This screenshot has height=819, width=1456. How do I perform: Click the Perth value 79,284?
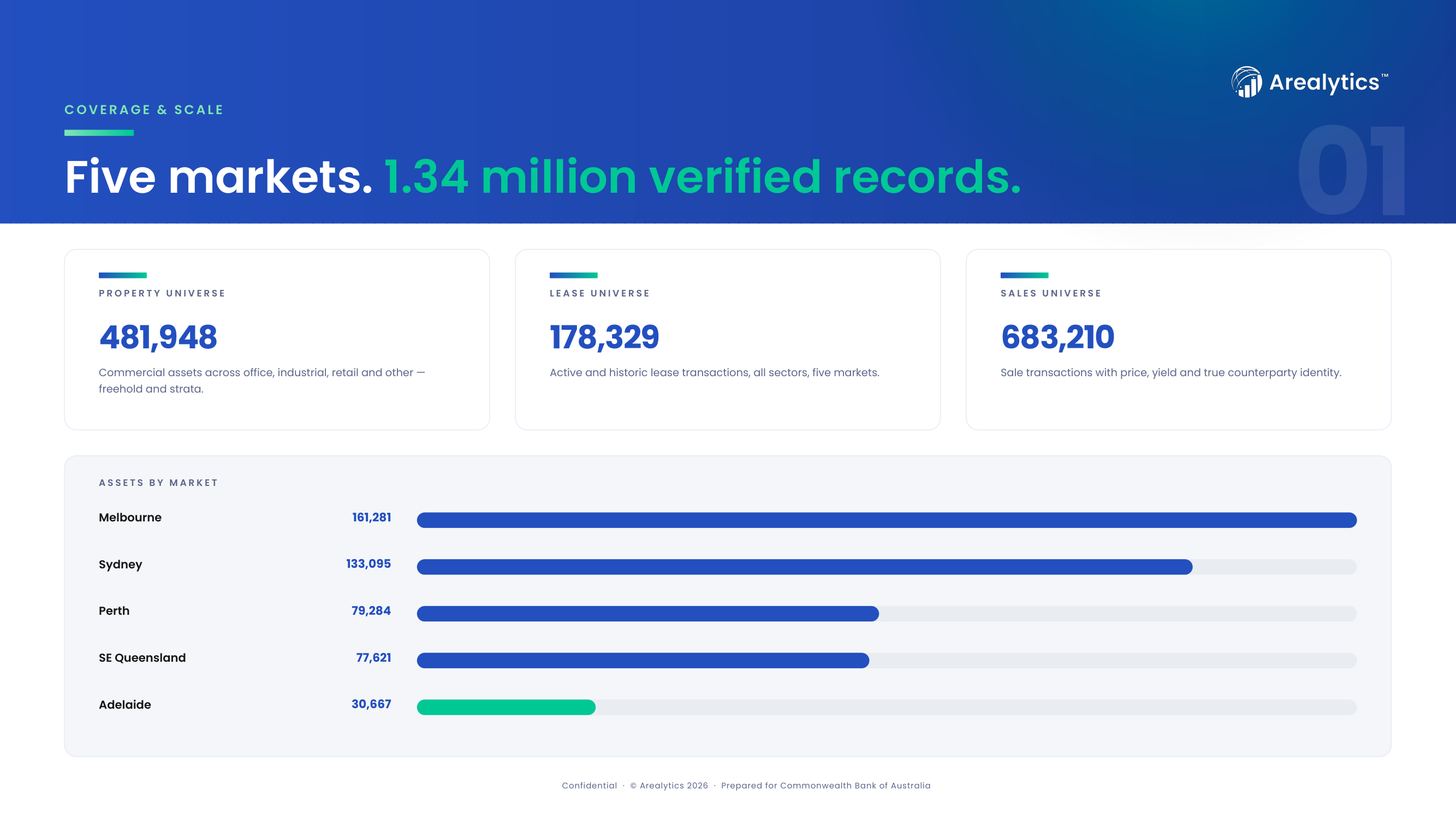(x=371, y=611)
